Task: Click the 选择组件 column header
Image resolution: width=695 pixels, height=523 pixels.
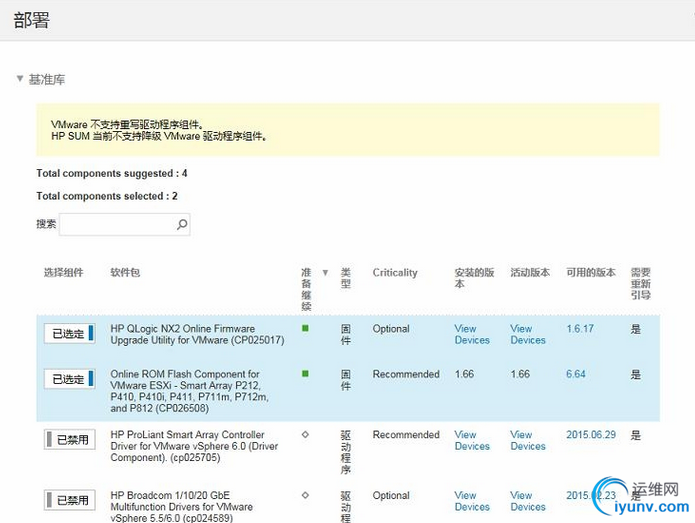Action: [63, 273]
